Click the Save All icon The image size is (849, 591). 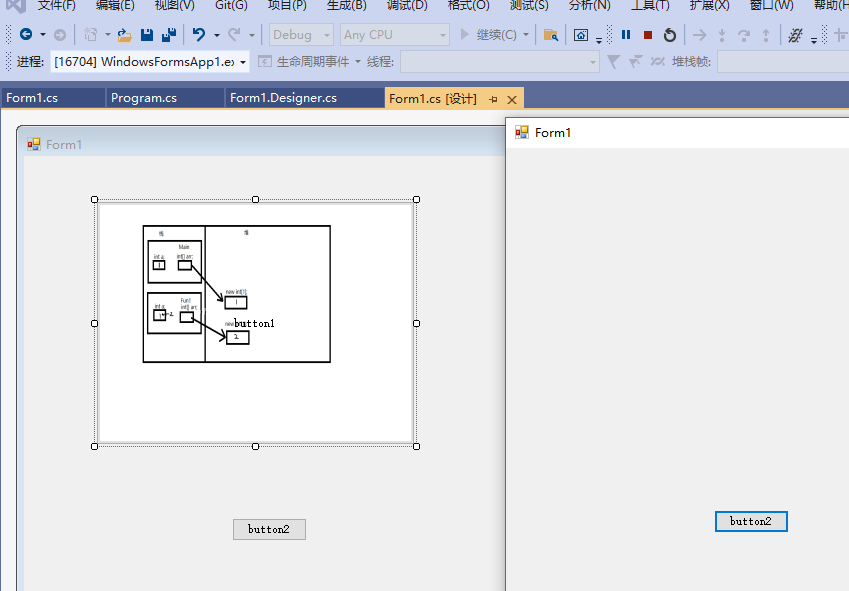pyautogui.click(x=169, y=35)
